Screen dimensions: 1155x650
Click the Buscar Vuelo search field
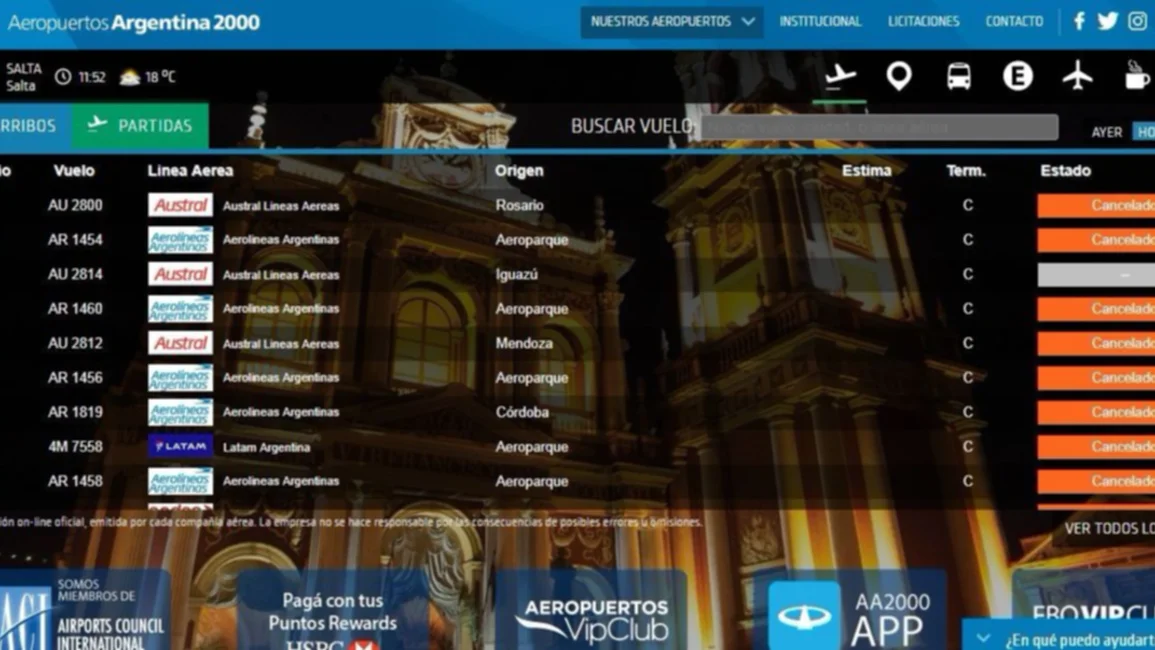point(880,127)
